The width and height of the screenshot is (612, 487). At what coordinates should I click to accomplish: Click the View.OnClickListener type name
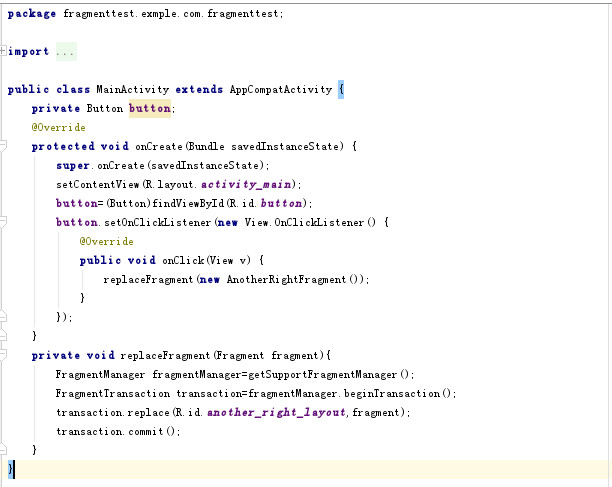(304, 222)
